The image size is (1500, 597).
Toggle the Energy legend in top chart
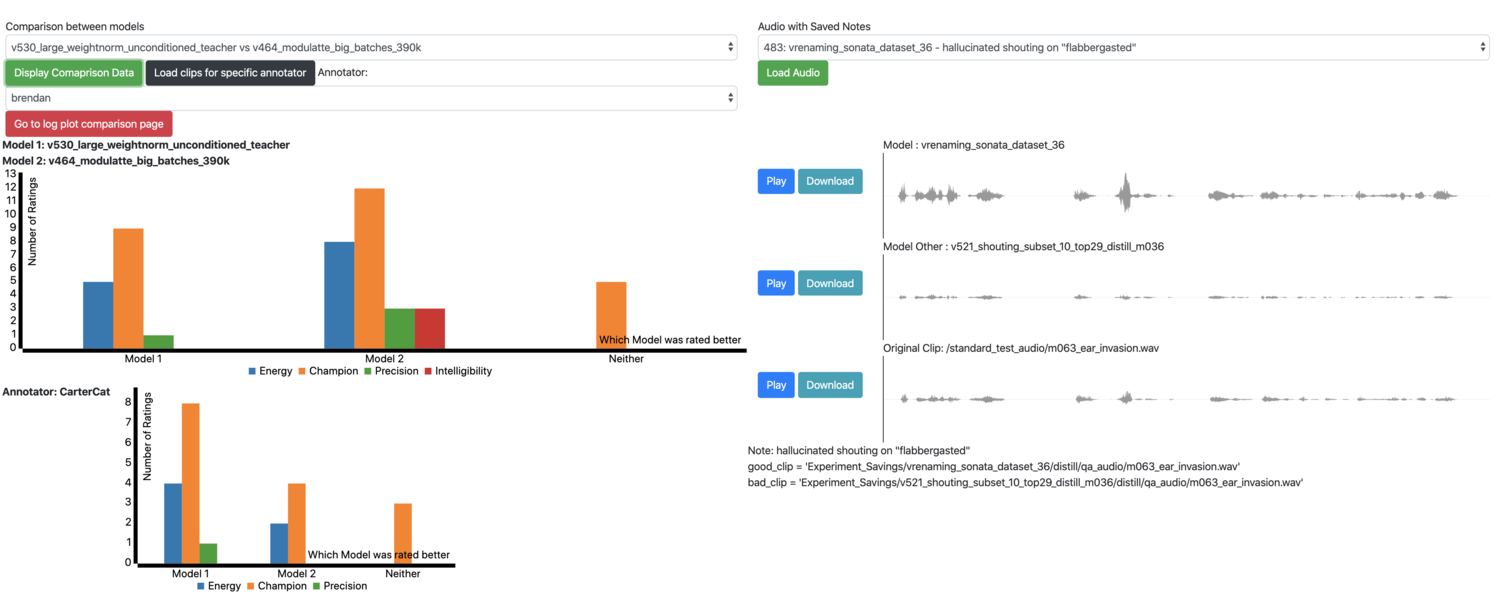270,371
